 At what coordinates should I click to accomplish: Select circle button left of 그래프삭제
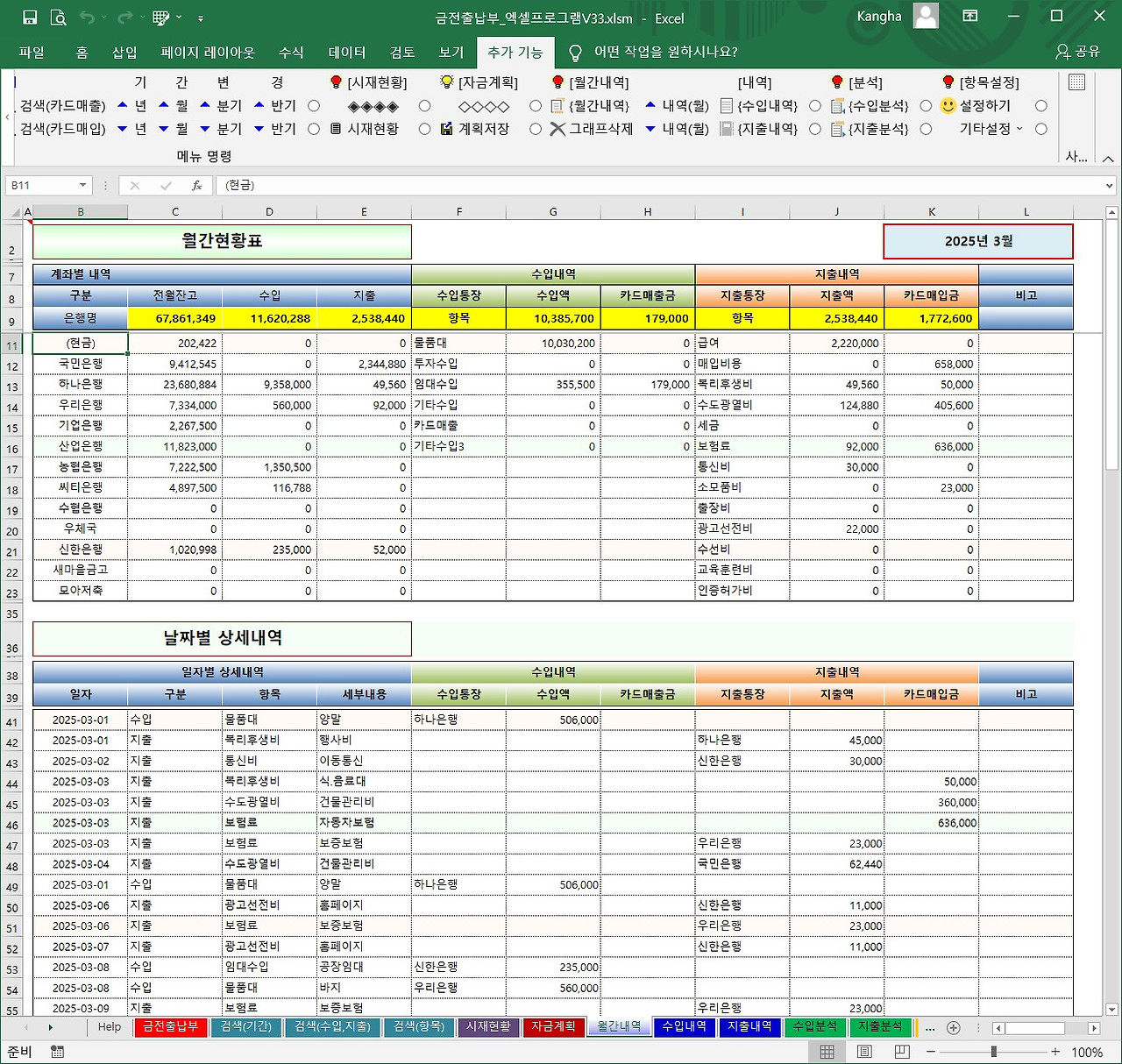[x=536, y=129]
